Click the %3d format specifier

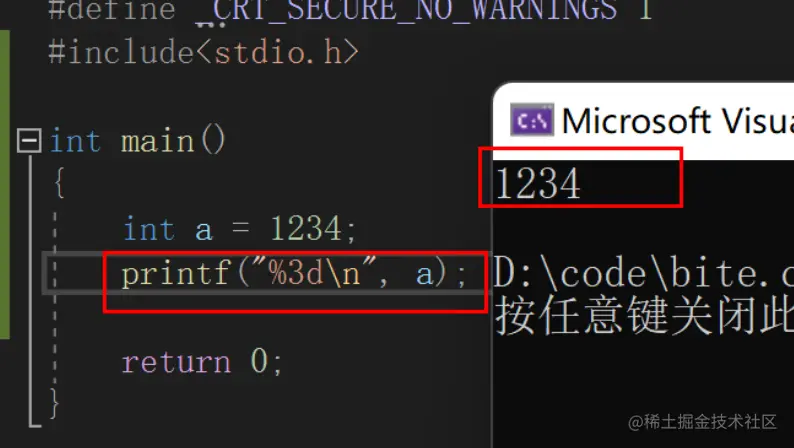pyautogui.click(x=295, y=272)
